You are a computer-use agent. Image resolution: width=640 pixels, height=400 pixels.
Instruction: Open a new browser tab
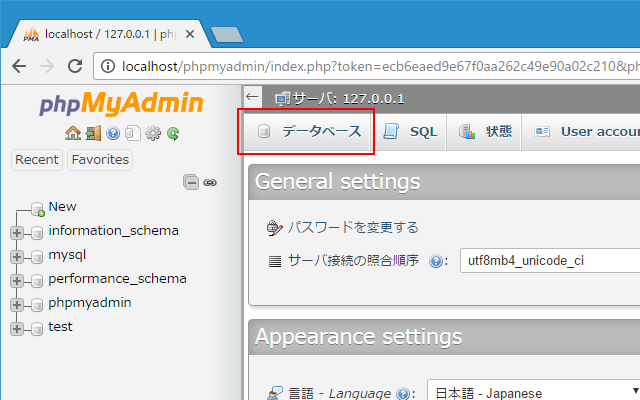click(227, 34)
